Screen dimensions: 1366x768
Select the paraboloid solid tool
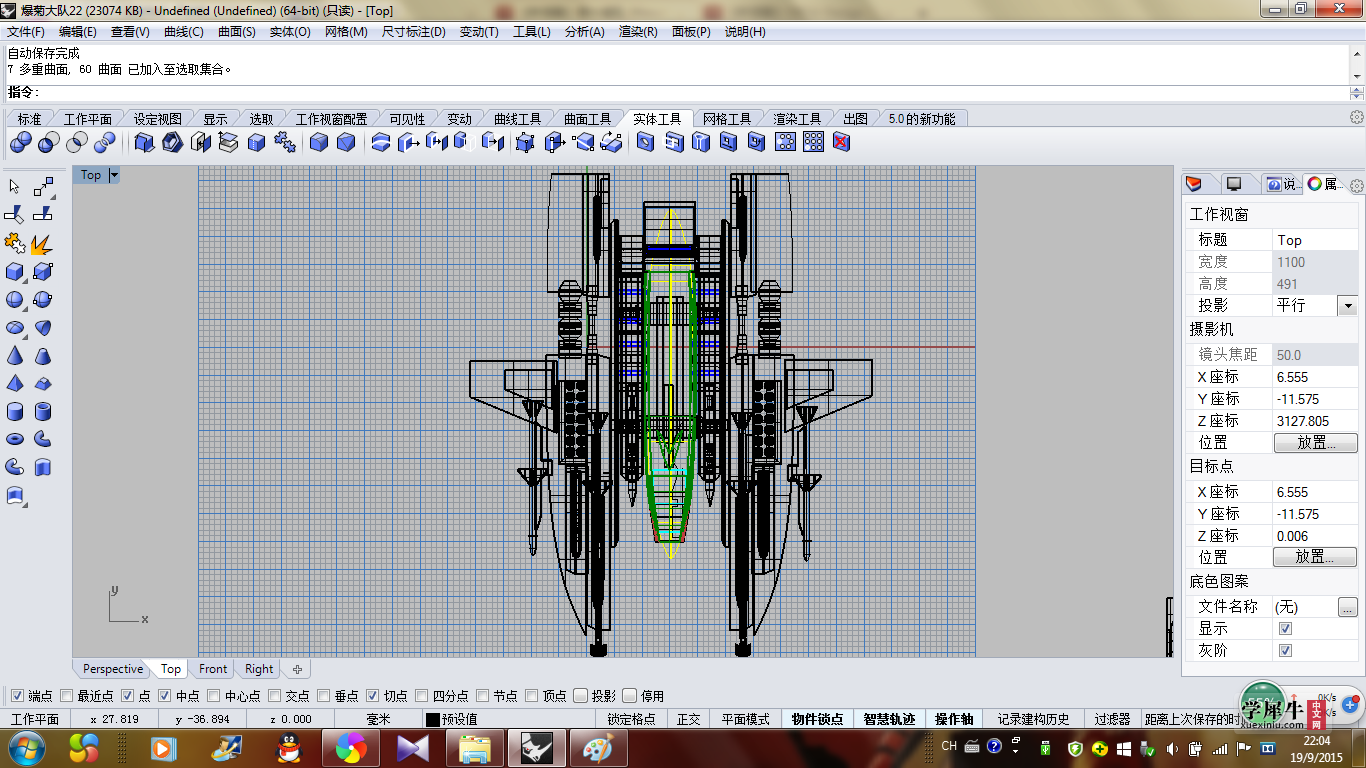tap(43, 328)
